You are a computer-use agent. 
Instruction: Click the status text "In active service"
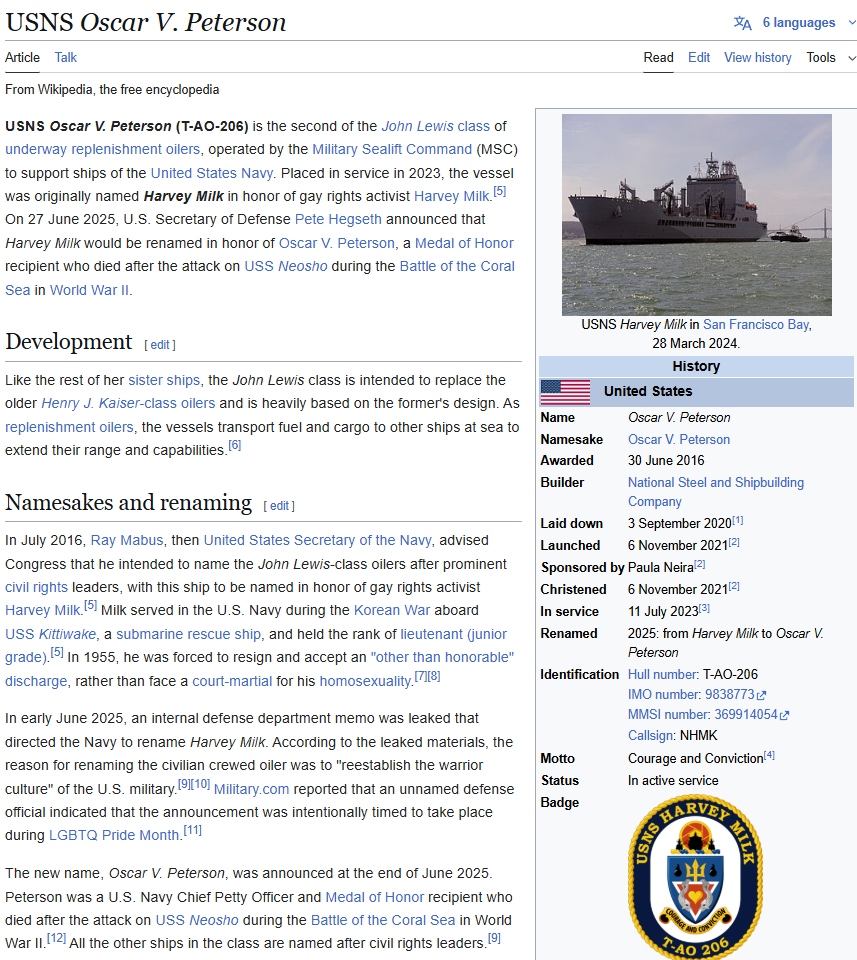(x=673, y=781)
